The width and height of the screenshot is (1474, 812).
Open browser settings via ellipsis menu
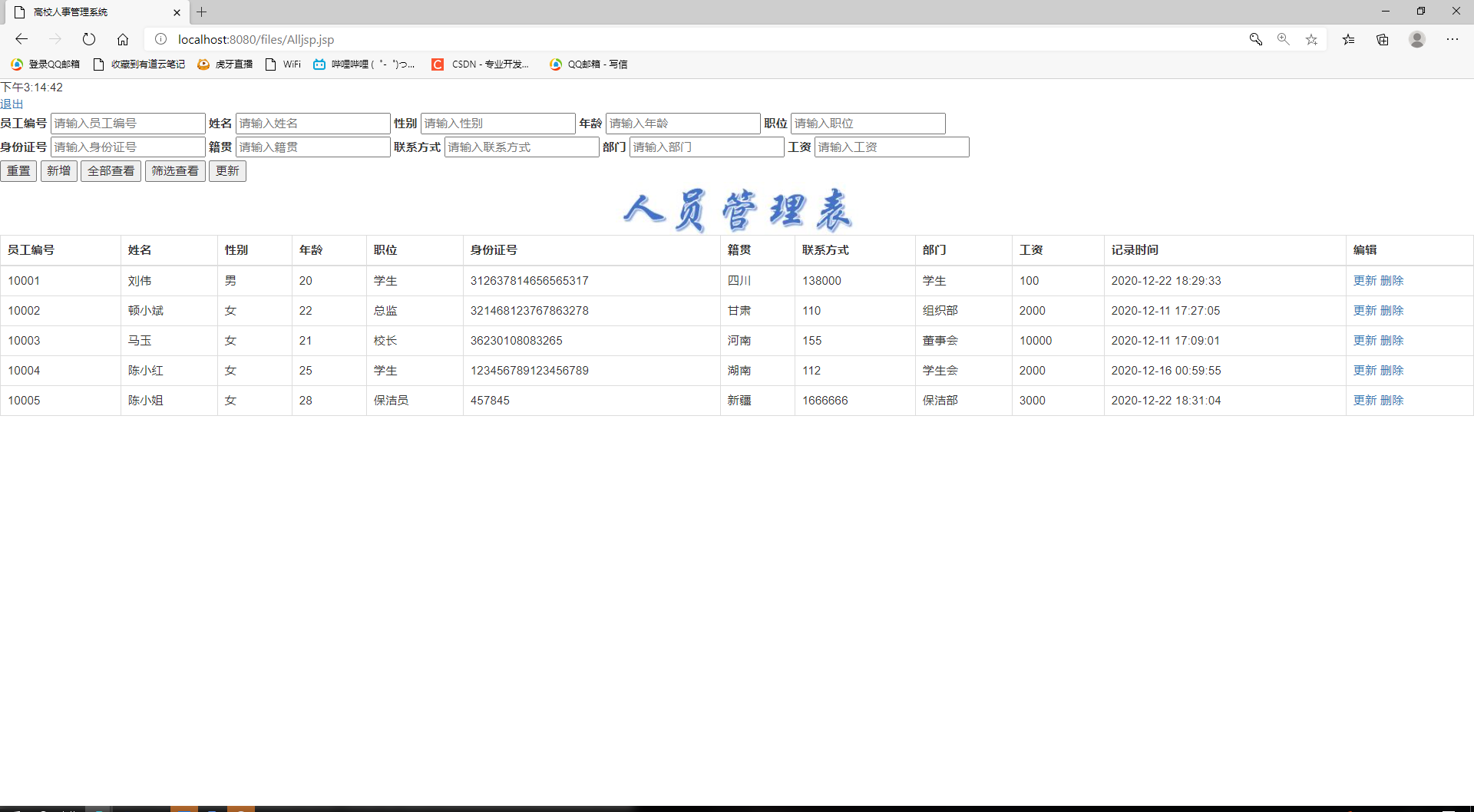pyautogui.click(x=1453, y=39)
